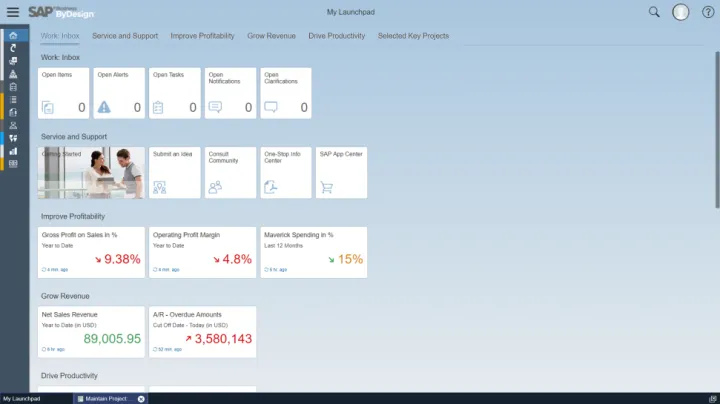Click the search magnifier icon
Image resolution: width=720 pixels, height=404 pixels.
pyautogui.click(x=654, y=12)
